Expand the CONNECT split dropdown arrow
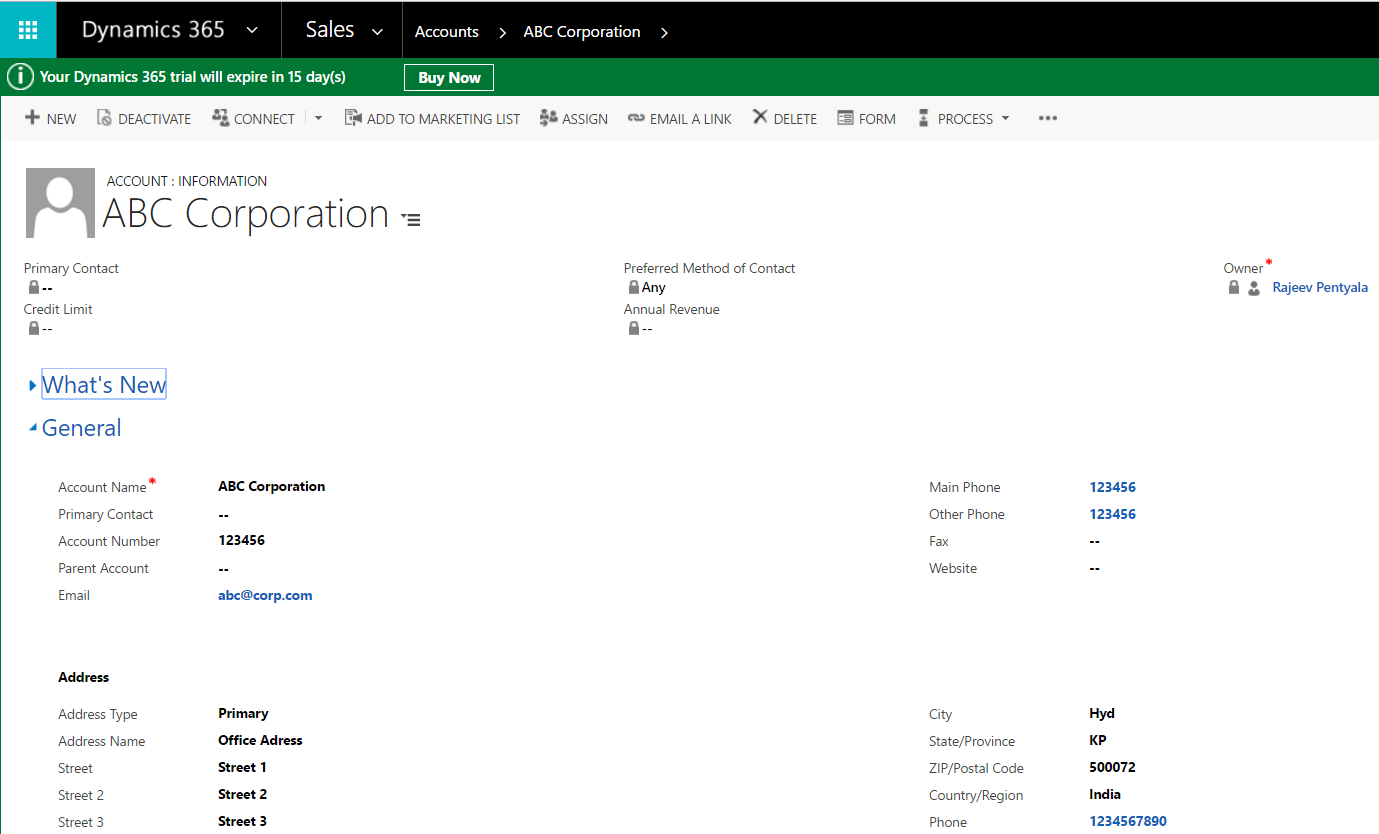This screenshot has height=834, width=1379. tap(318, 118)
